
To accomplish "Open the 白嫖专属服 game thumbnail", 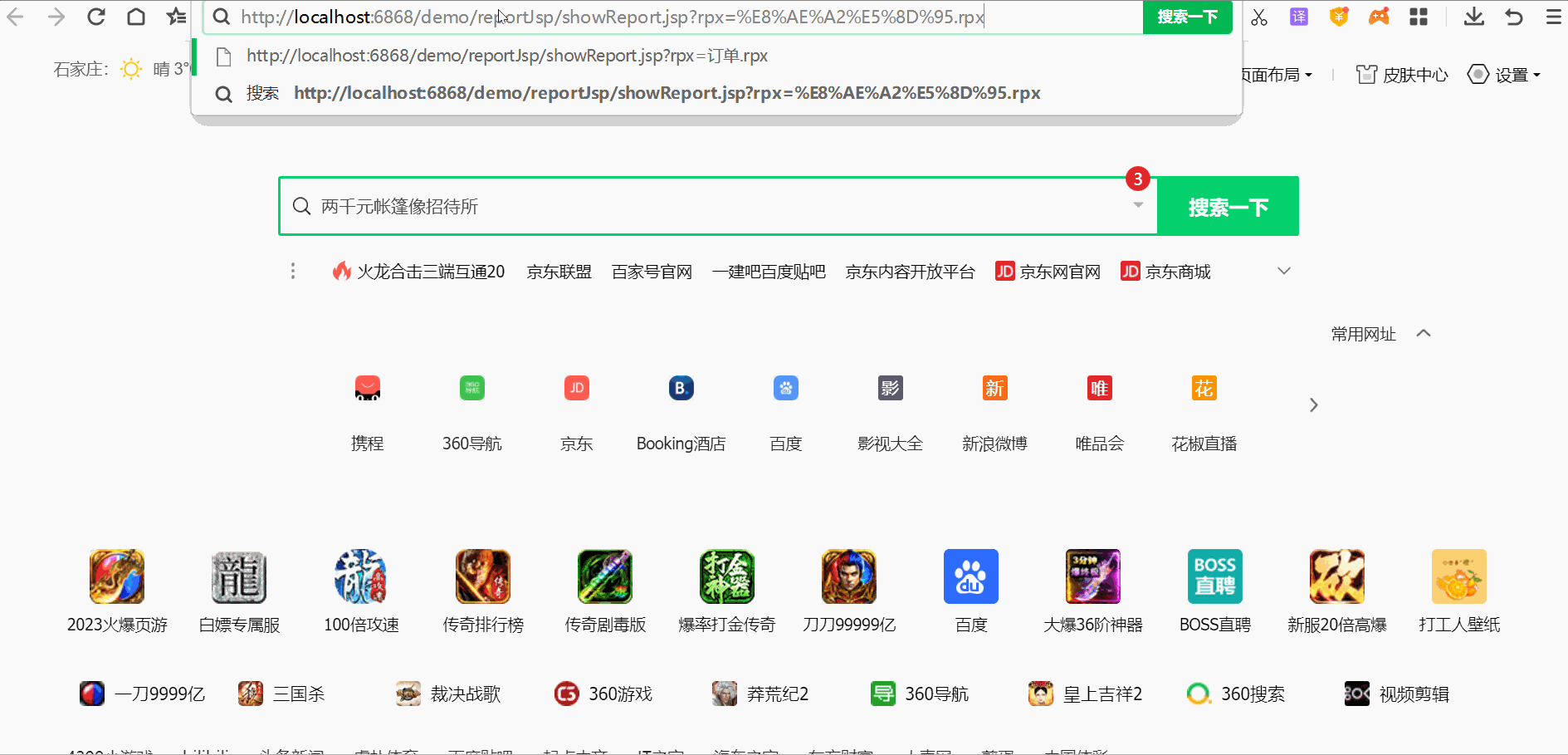I will click(239, 576).
